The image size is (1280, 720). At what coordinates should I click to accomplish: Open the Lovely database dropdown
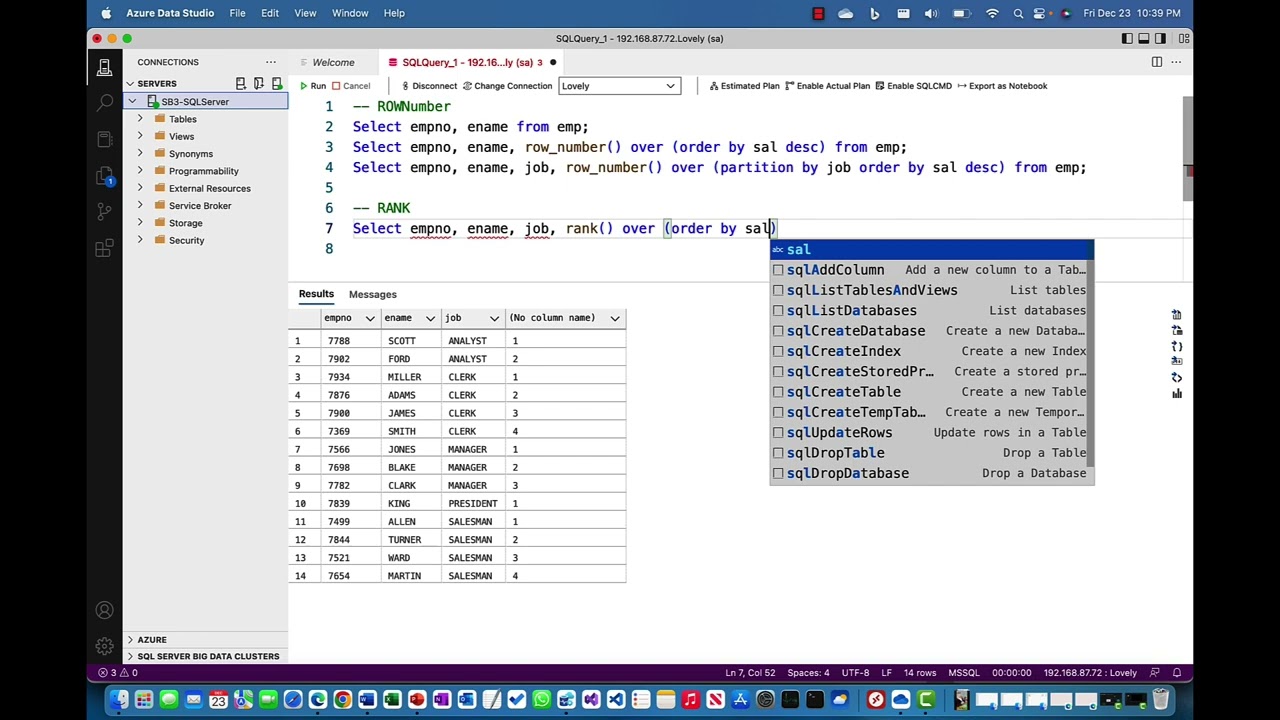click(620, 86)
